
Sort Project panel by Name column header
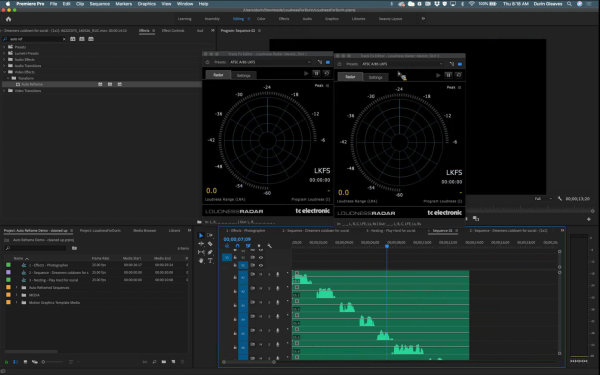pyautogui.click(x=18, y=258)
